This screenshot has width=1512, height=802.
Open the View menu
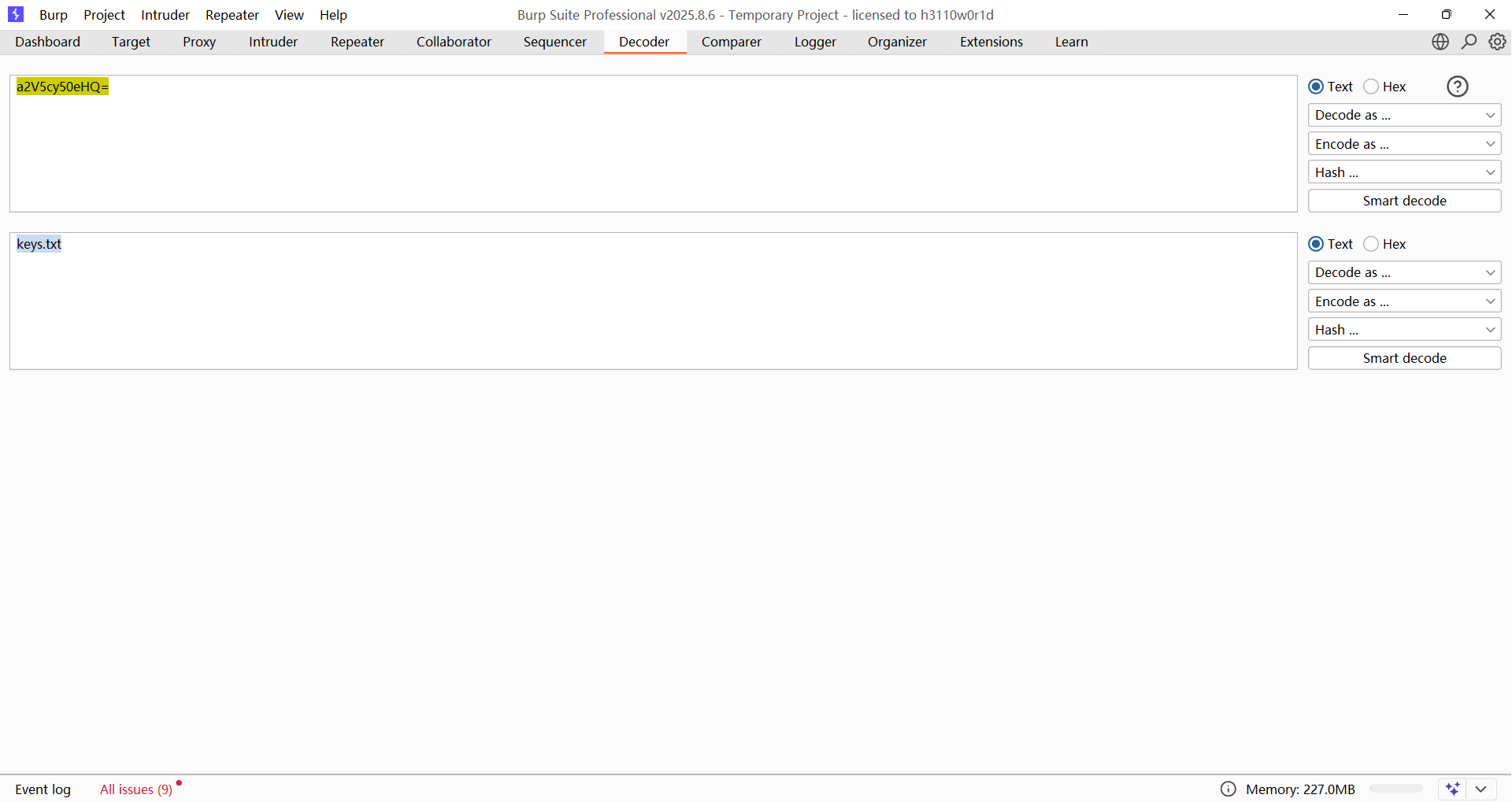[289, 15]
